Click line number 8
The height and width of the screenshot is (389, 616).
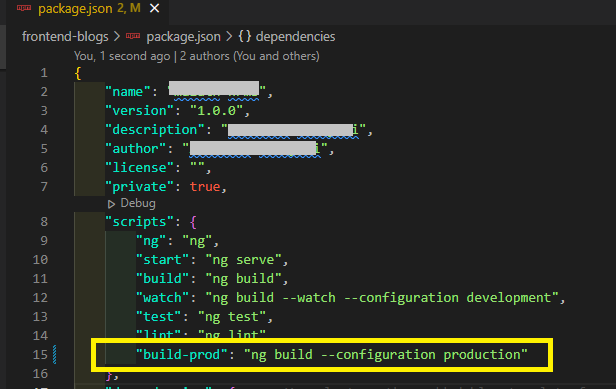click(44, 222)
